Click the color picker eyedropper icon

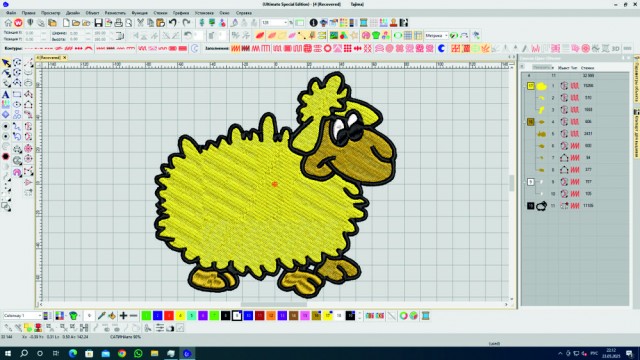click(x=101, y=316)
